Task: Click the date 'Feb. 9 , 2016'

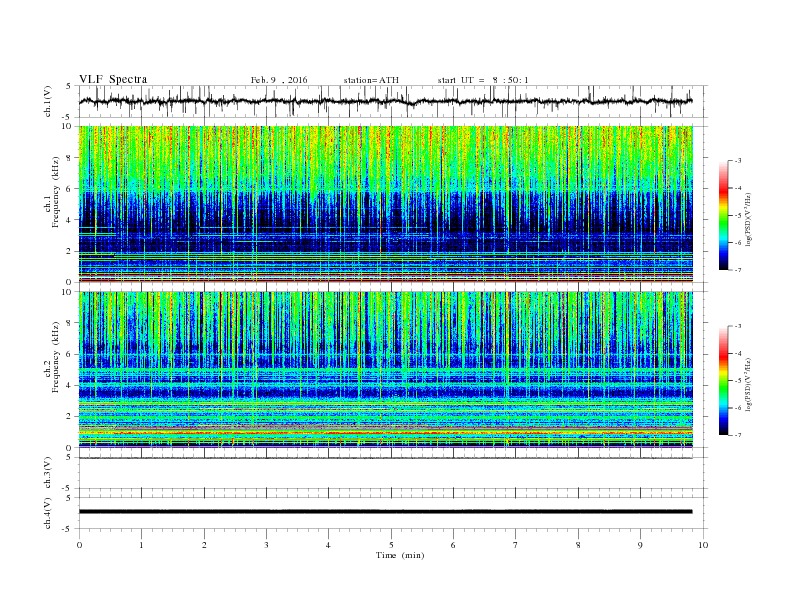Action: (279, 80)
